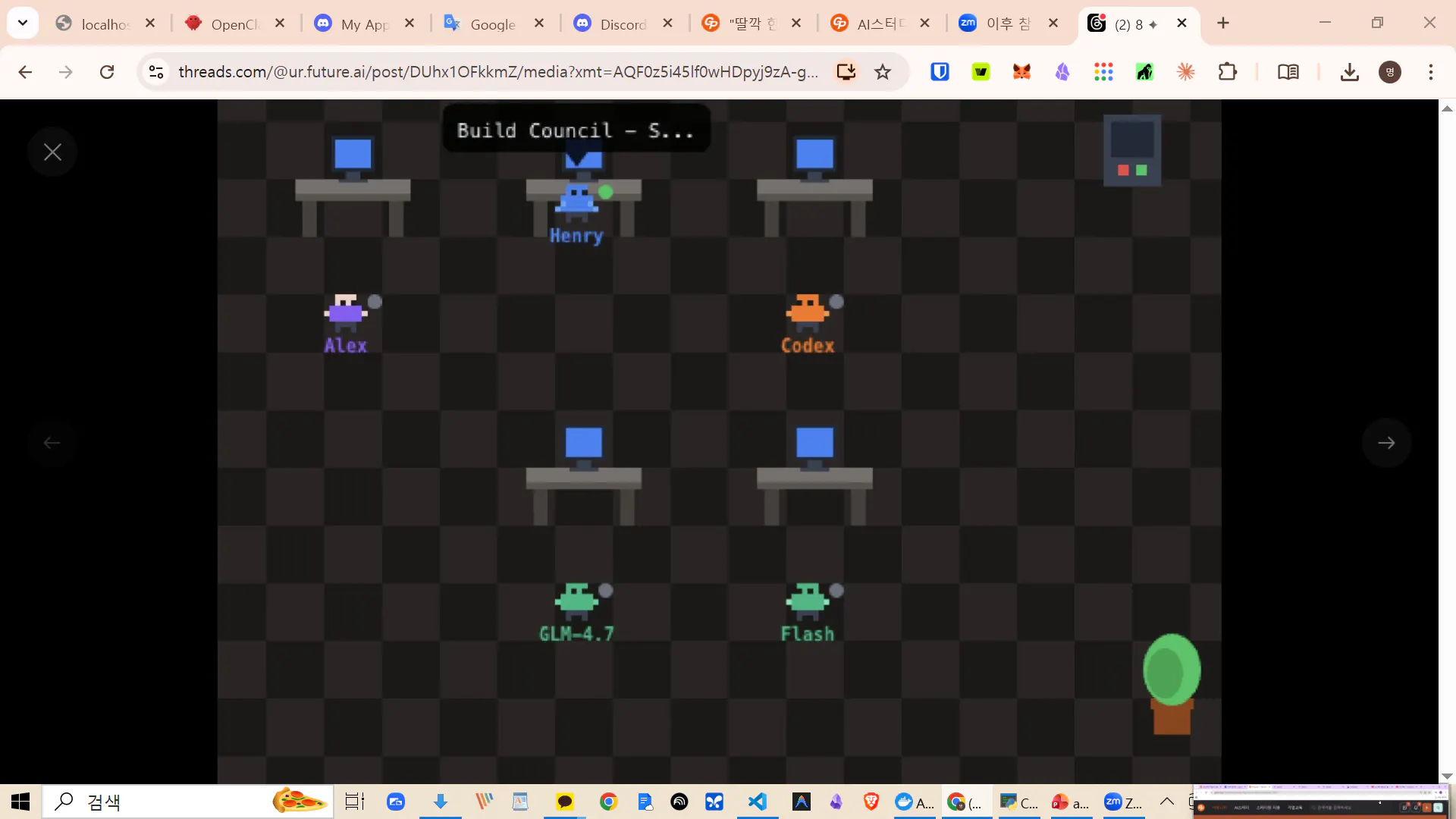This screenshot has height=819, width=1456.
Task: Open Bitwarden extension icon
Action: 940,72
